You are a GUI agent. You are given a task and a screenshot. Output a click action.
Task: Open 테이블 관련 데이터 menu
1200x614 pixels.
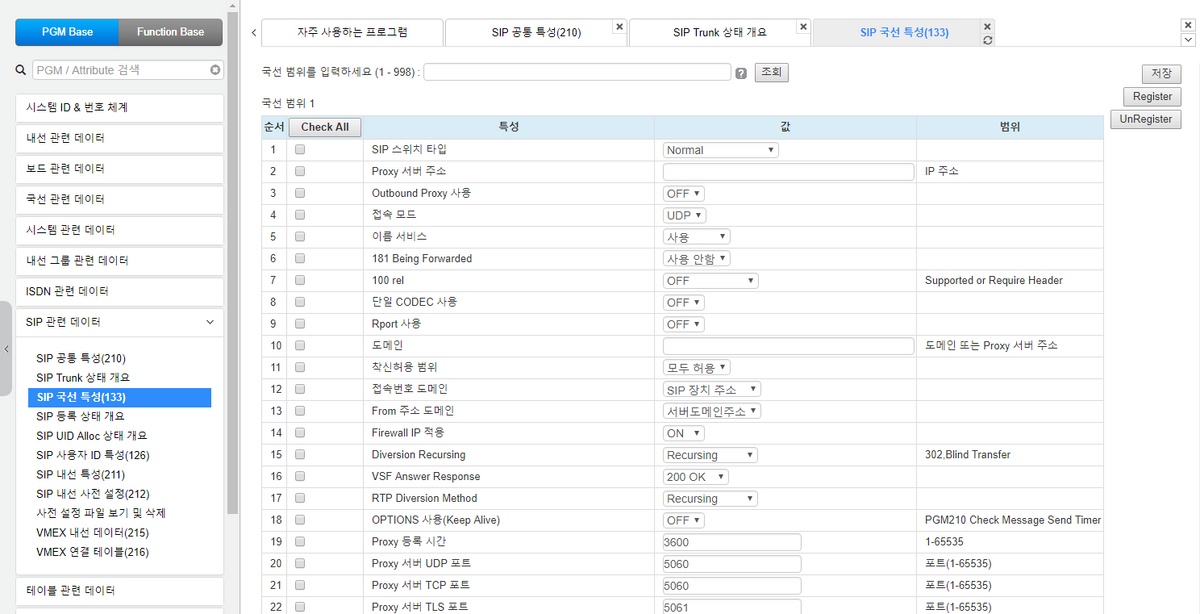(119, 590)
